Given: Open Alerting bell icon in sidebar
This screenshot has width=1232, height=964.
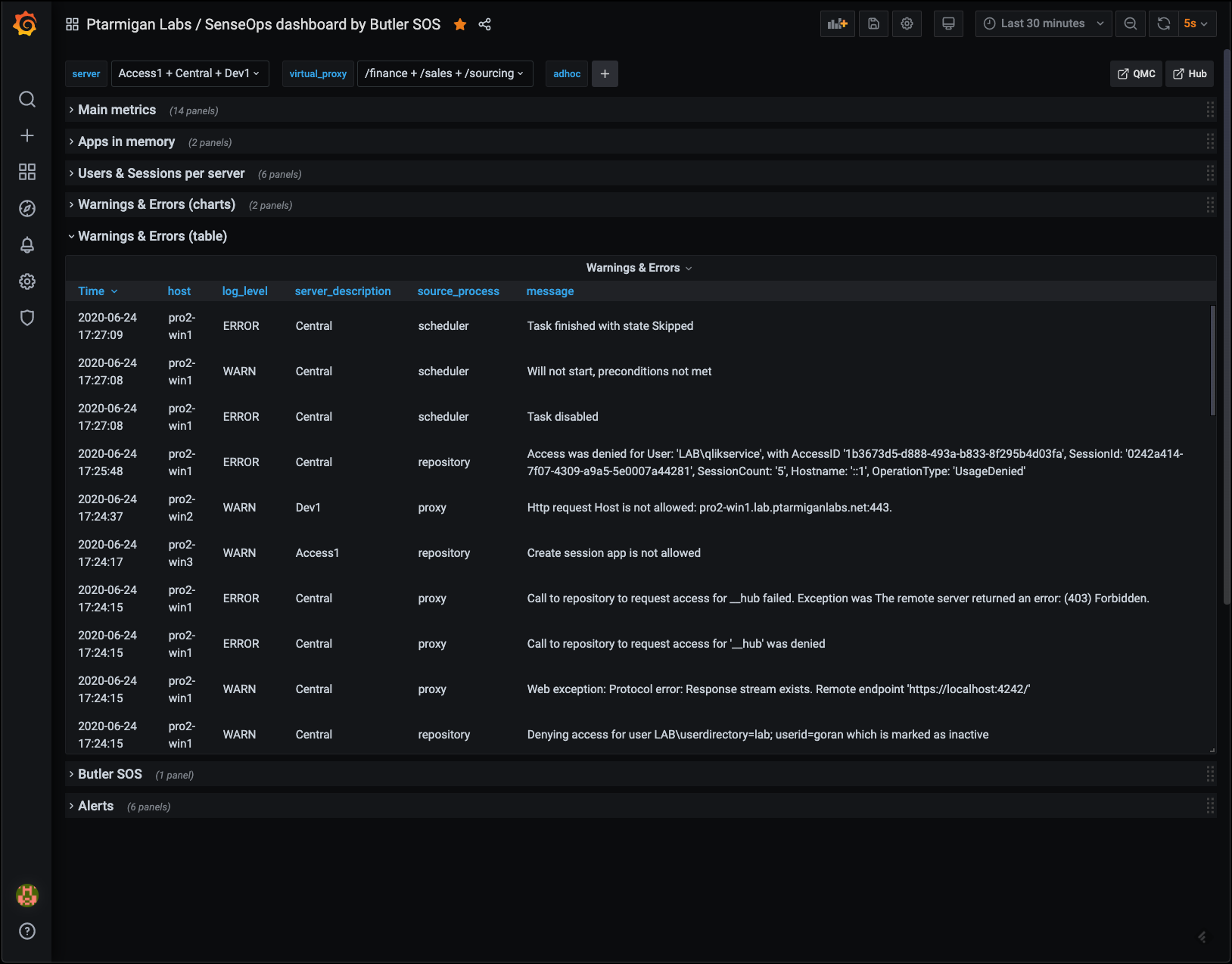Looking at the screenshot, I should (27, 245).
